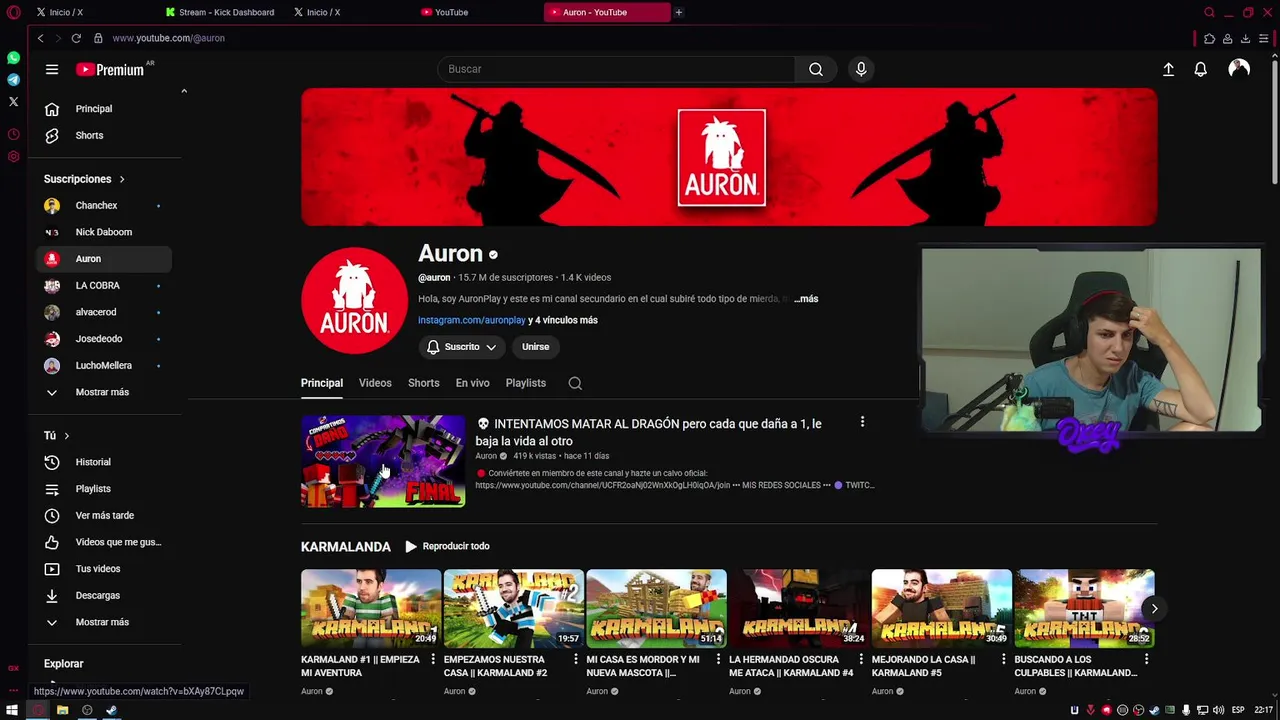Open options for featured dragon video
Screen dimensions: 1280x720
tap(862, 422)
